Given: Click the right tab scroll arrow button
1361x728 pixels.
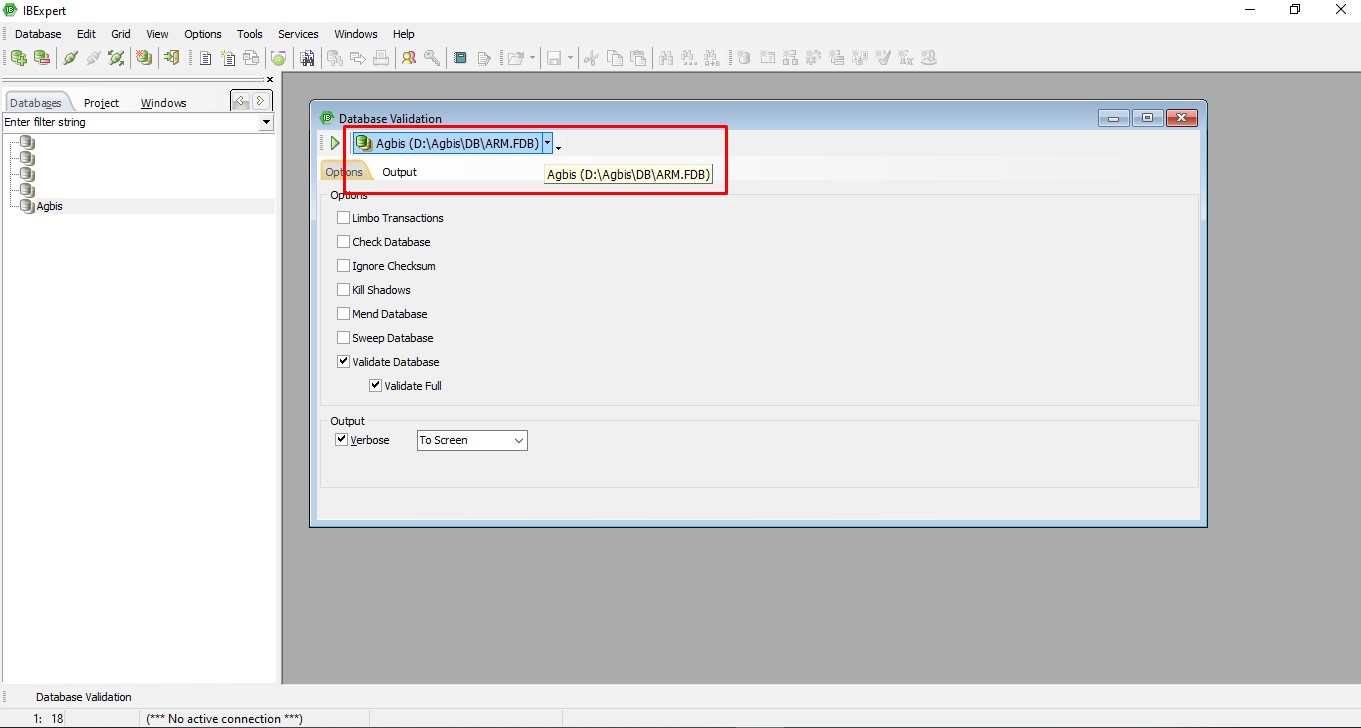Looking at the screenshot, I should 261,100.
